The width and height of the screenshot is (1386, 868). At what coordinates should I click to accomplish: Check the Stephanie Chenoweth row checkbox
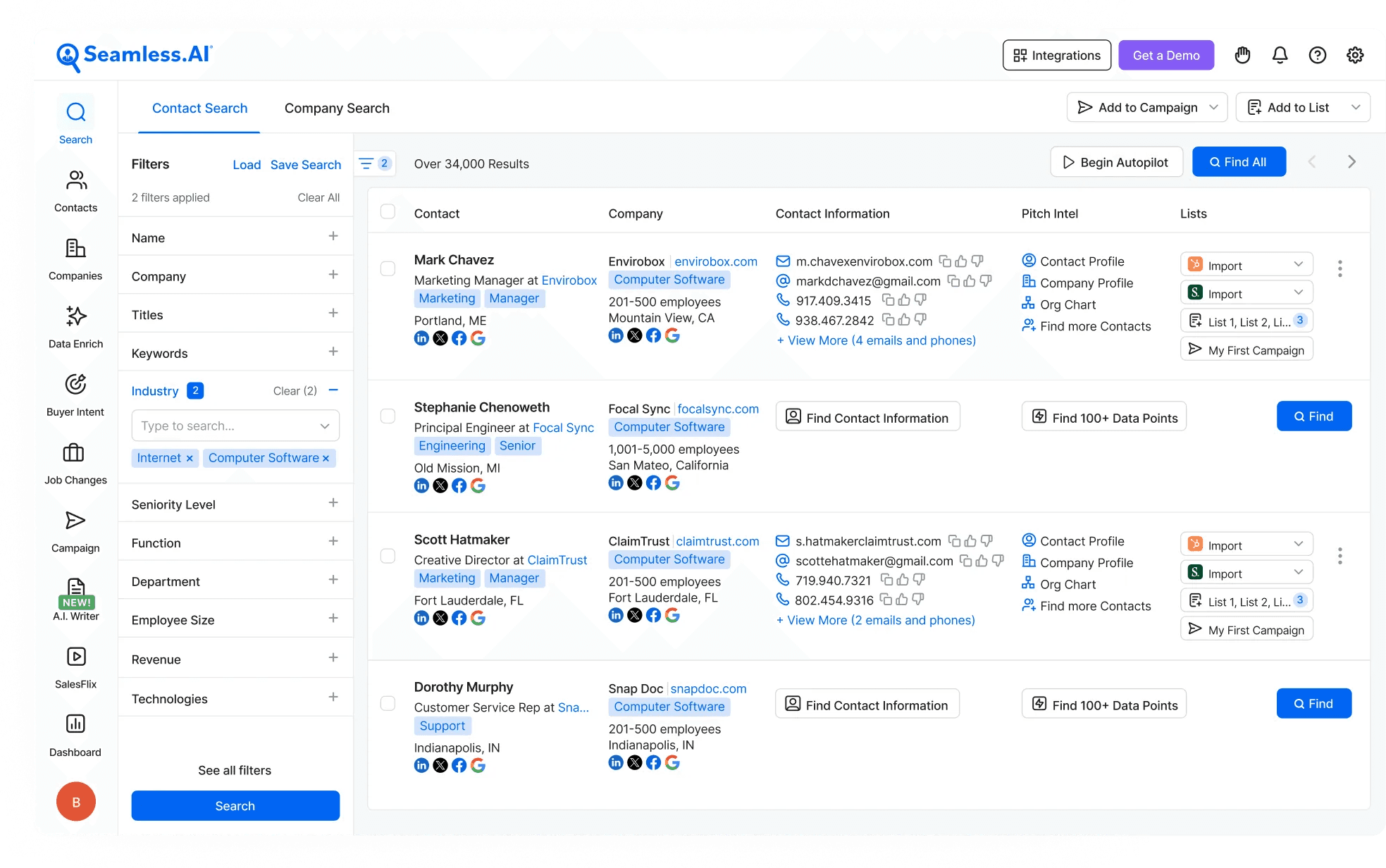click(388, 416)
